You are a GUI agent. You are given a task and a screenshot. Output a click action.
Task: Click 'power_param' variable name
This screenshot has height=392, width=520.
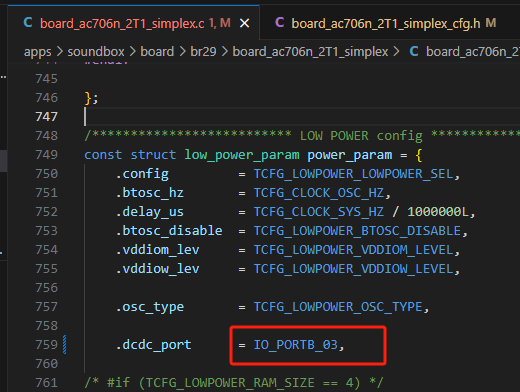(x=349, y=155)
